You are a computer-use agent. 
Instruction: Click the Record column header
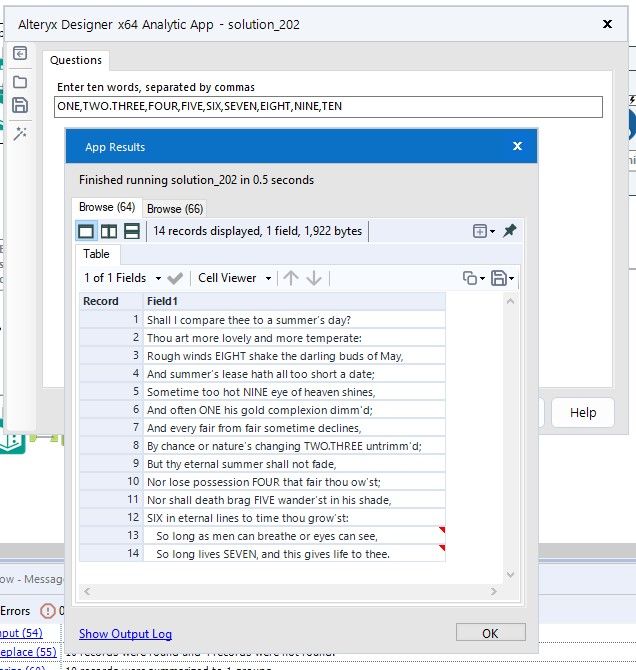pos(111,301)
